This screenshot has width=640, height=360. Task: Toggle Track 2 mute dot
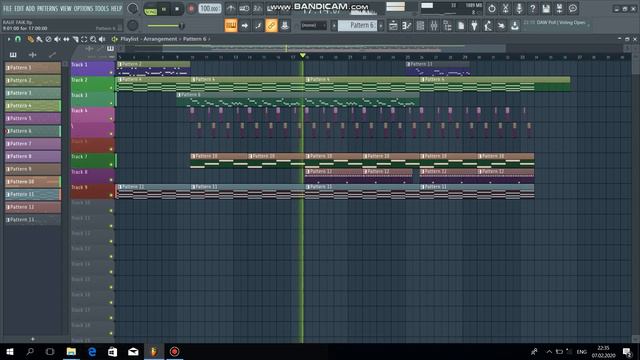[111, 88]
